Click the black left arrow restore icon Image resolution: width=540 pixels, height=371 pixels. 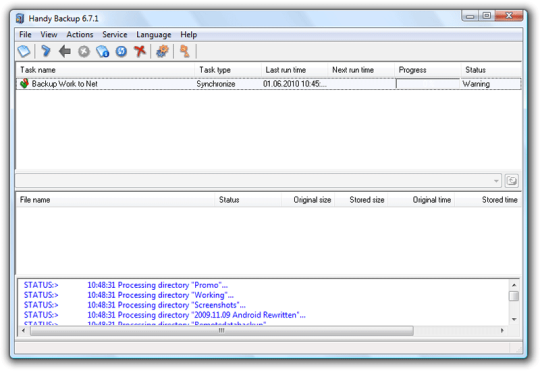pyautogui.click(x=64, y=51)
